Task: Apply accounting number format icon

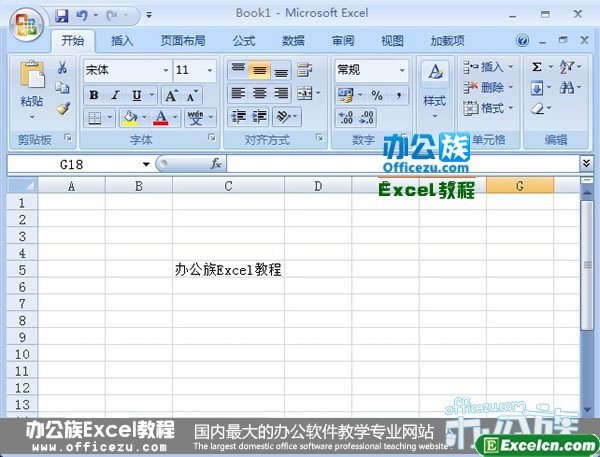Action: (x=346, y=96)
